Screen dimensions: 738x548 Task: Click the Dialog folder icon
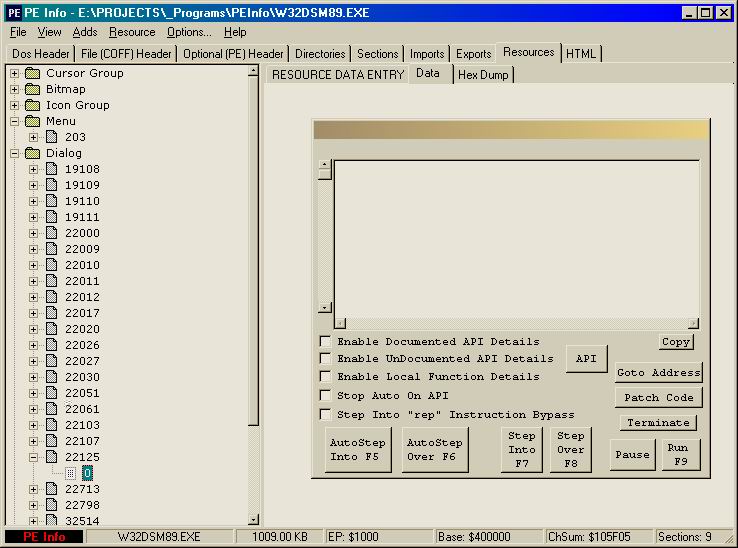pos(33,153)
